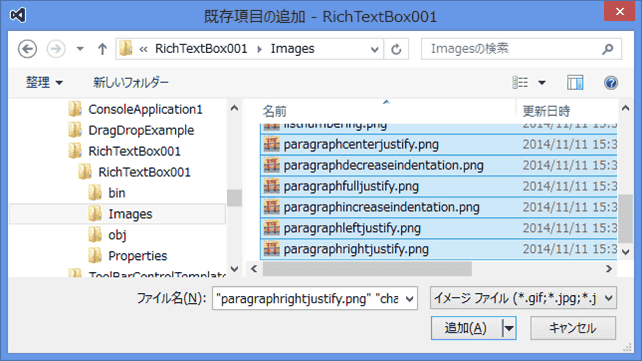Click up arrow of folder tree scrollbar
The image size is (642, 361).
[x=235, y=108]
